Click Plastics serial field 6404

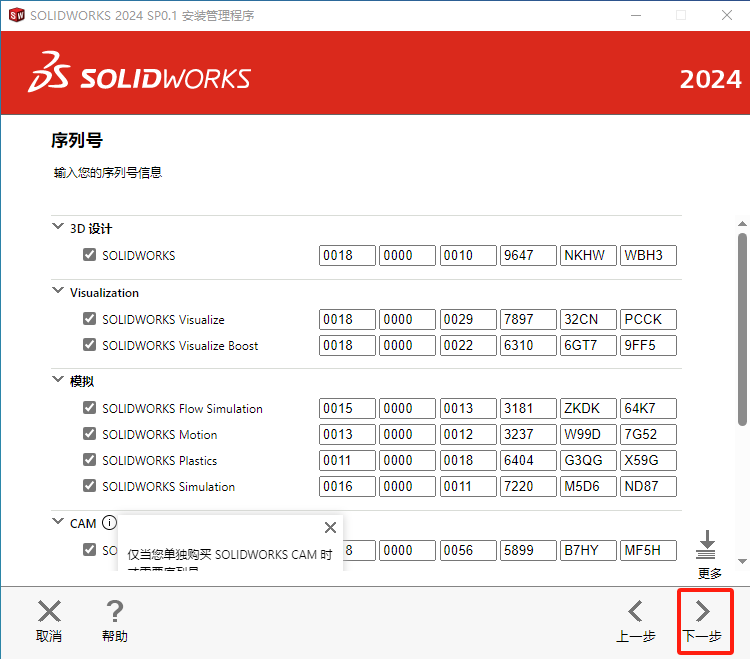[x=528, y=460]
